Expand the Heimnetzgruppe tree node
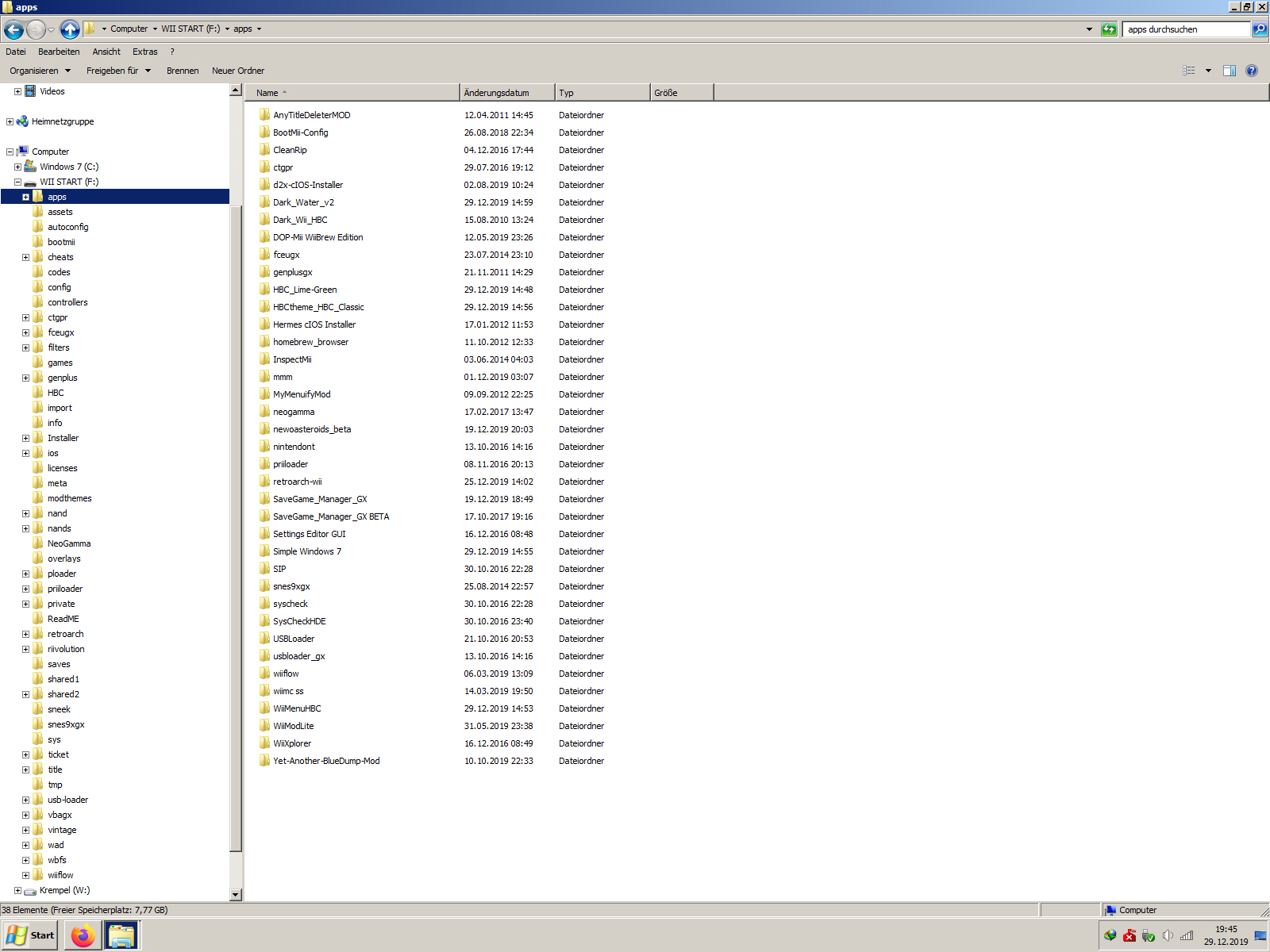The width and height of the screenshot is (1270, 952). coord(10,121)
